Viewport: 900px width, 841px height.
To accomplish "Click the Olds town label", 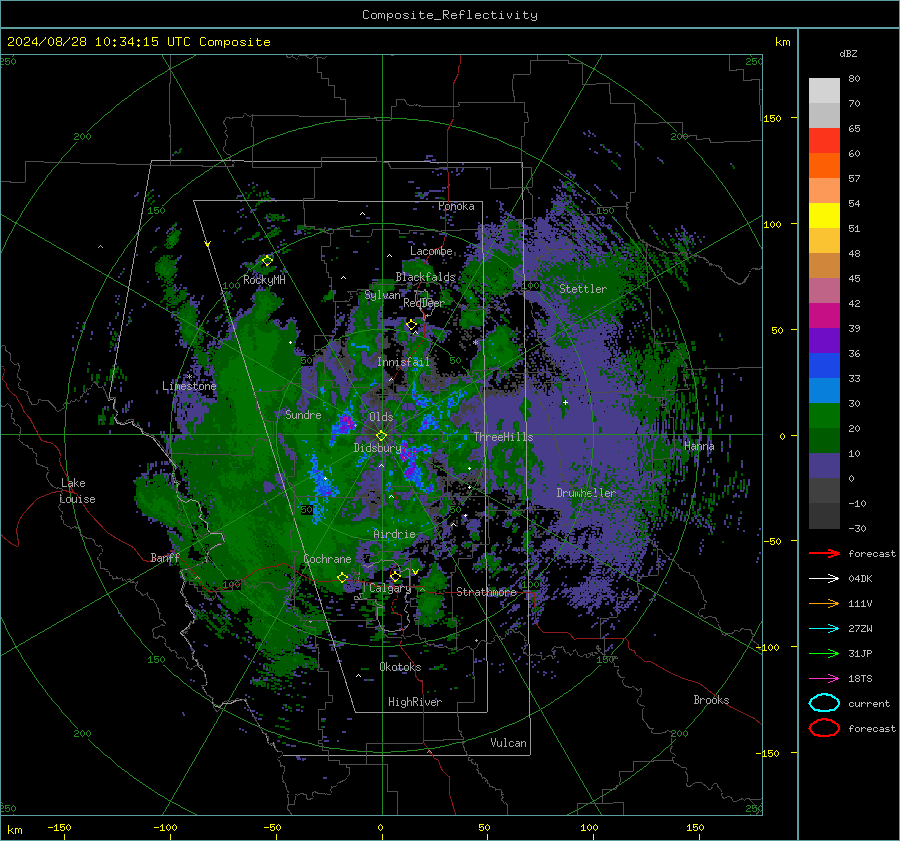I will (x=381, y=417).
